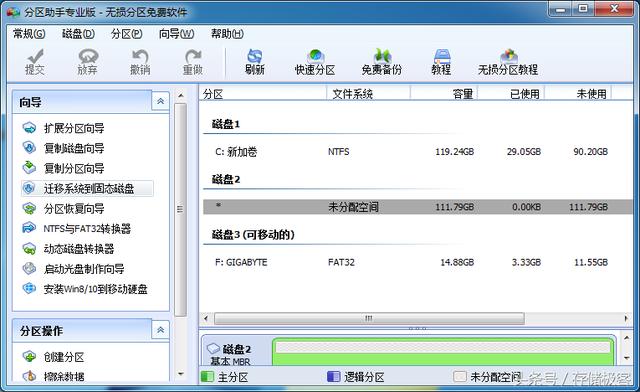This screenshot has width=640, height=392.
Task: Click the unallocated space bar in disk map
Action: (443, 347)
